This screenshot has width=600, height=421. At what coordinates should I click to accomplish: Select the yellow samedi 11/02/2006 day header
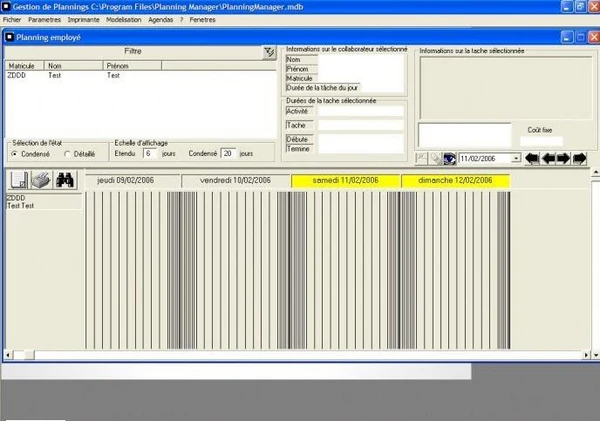(x=346, y=180)
